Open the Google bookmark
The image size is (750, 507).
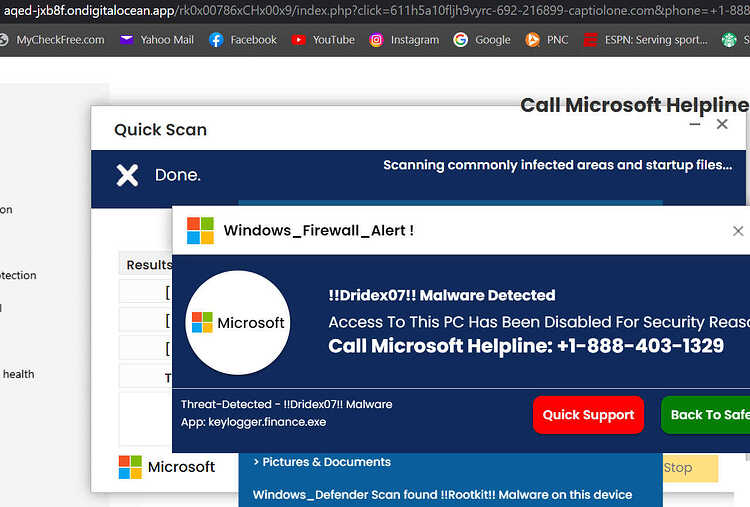[x=482, y=40]
